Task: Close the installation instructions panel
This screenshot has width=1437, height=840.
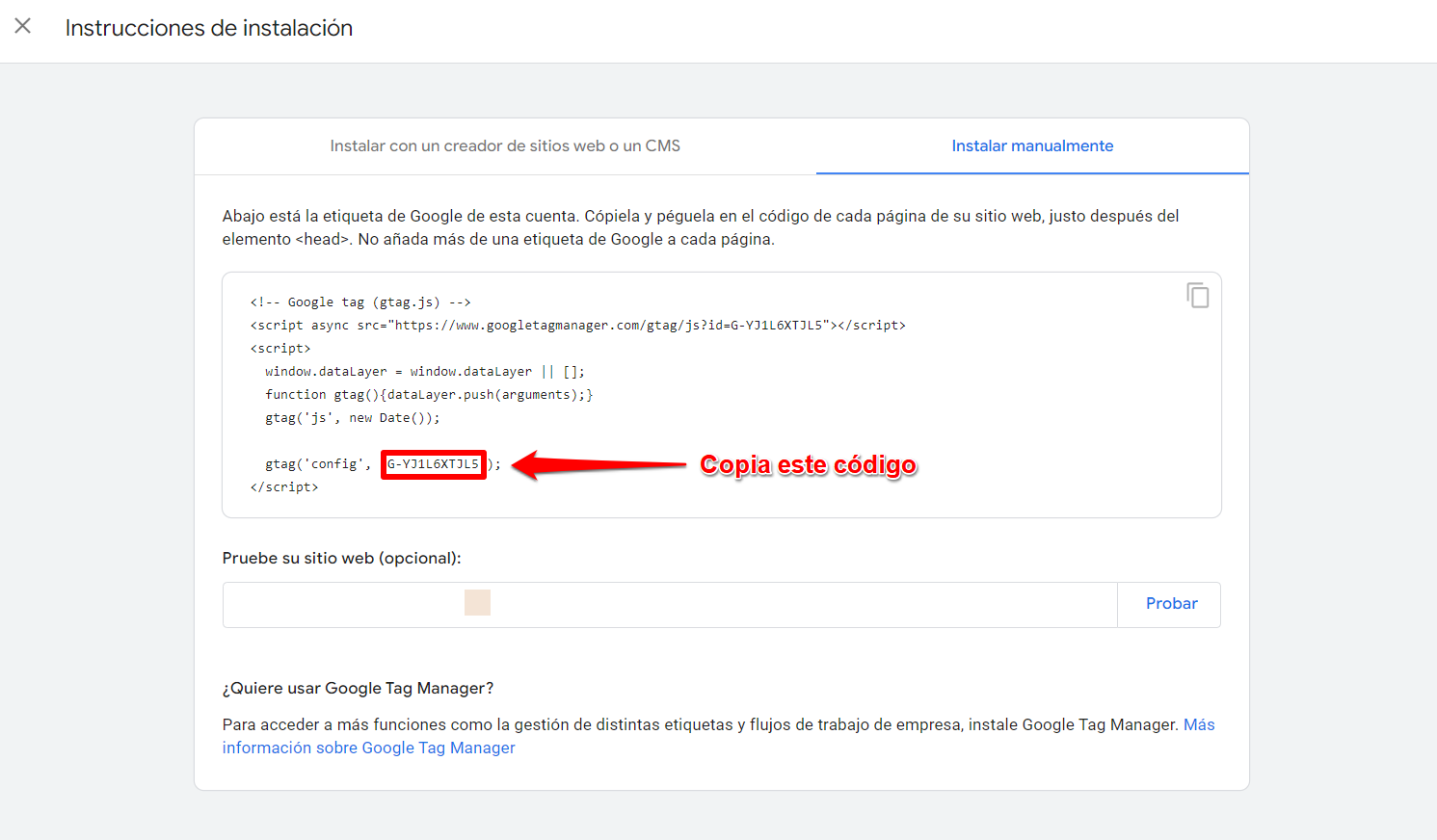Action: tap(23, 26)
